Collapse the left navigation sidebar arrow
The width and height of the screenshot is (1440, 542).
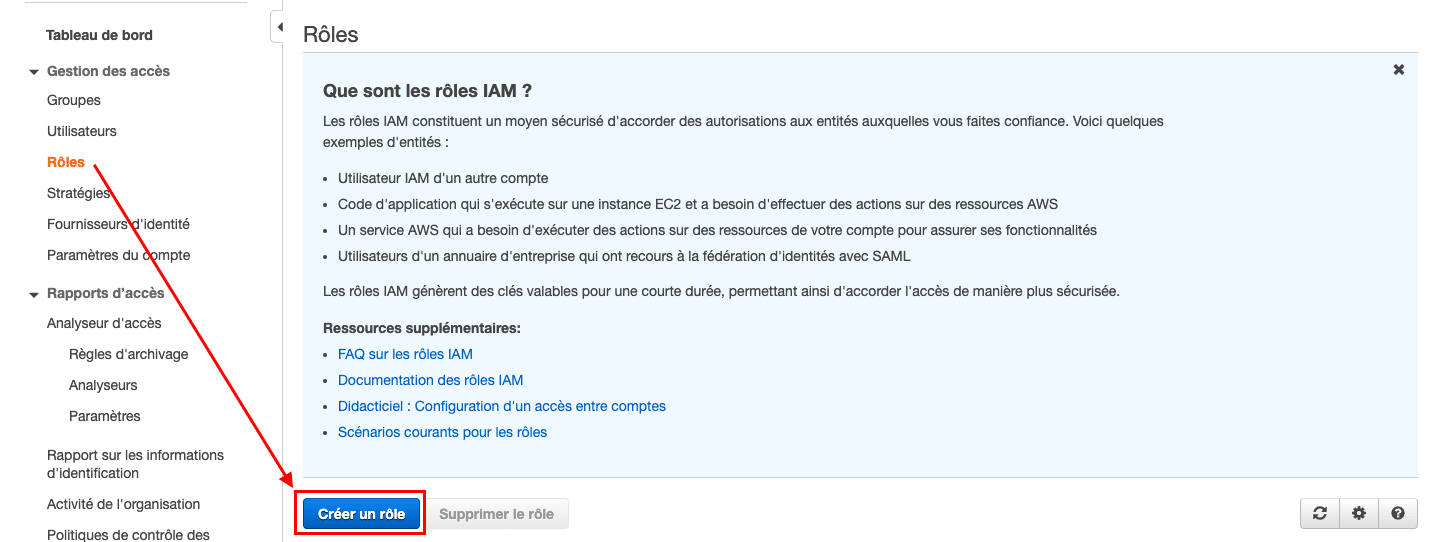(x=279, y=27)
